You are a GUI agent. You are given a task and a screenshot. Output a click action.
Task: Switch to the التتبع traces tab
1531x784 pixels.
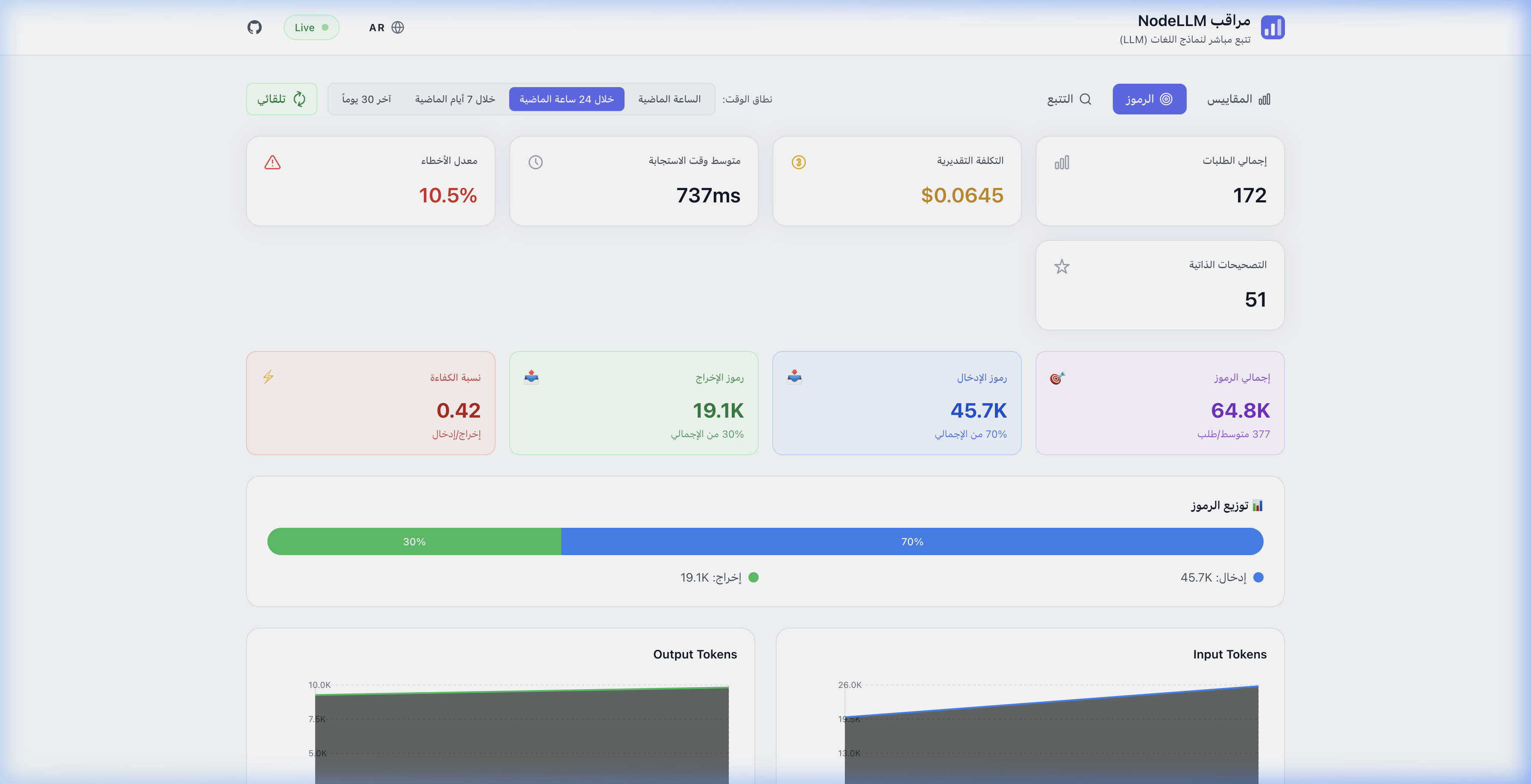coord(1069,99)
